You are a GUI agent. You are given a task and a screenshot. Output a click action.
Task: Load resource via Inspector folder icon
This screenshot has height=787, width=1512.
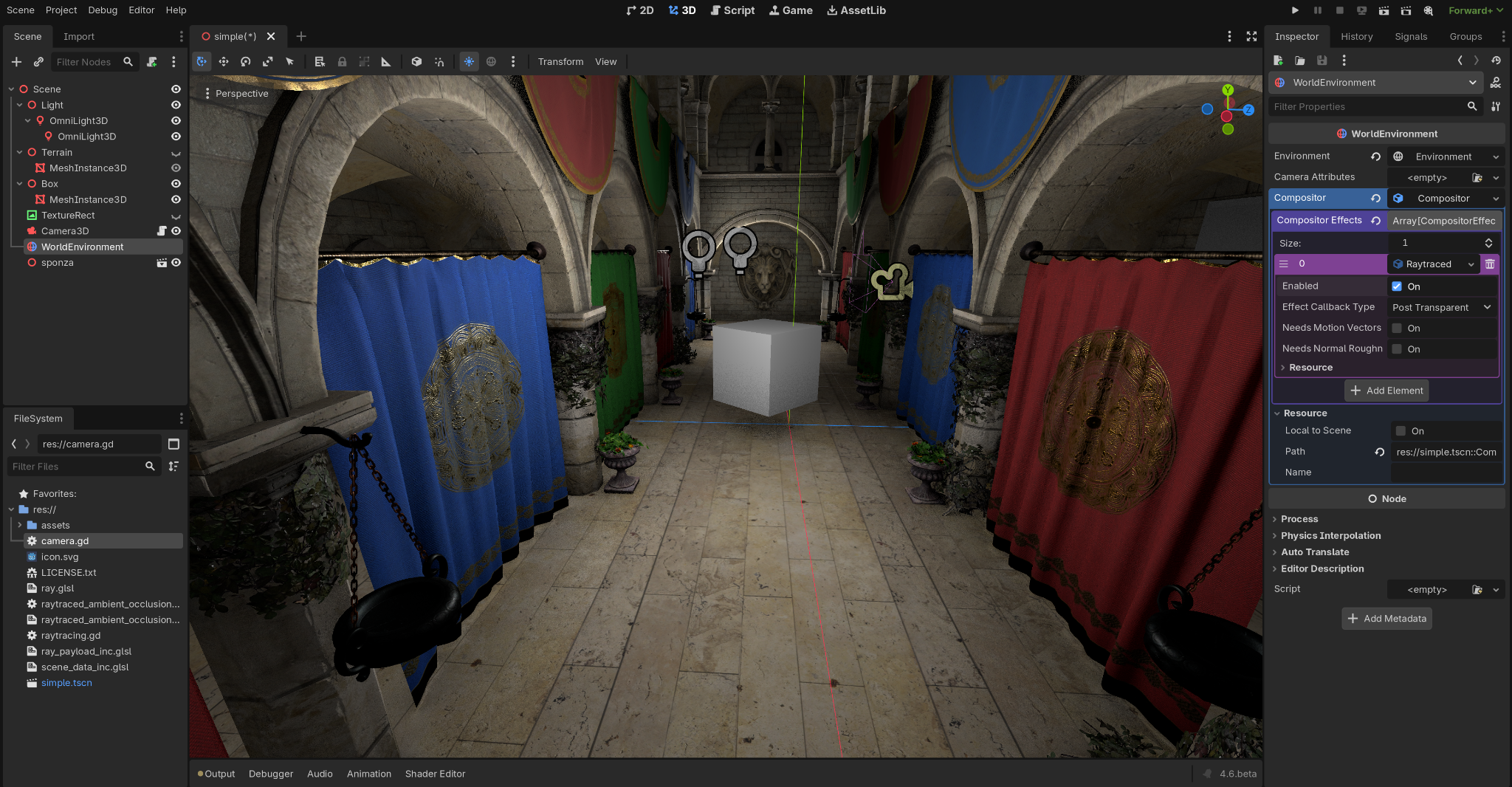click(x=1300, y=61)
